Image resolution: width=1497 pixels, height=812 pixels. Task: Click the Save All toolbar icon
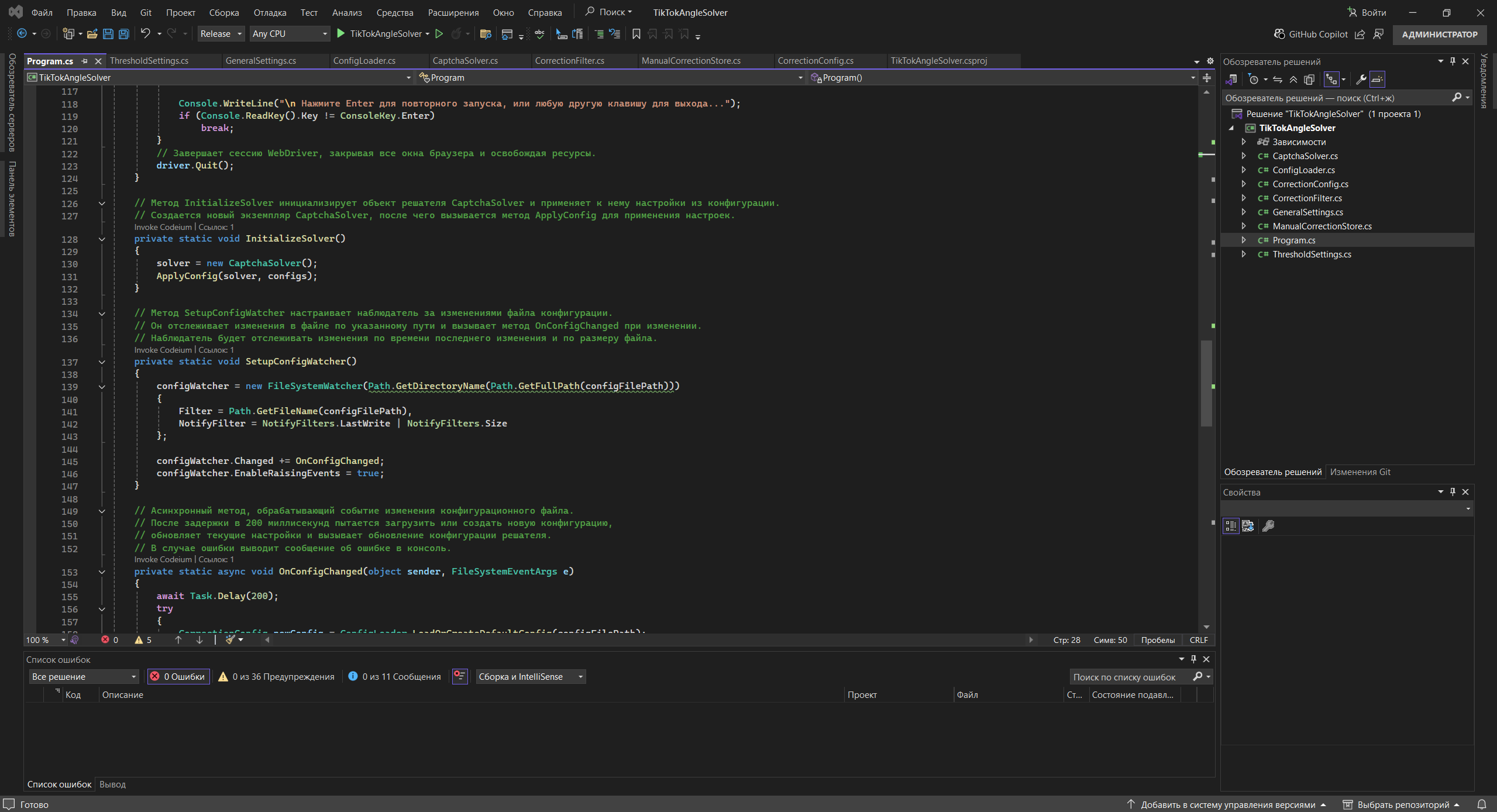click(x=124, y=34)
